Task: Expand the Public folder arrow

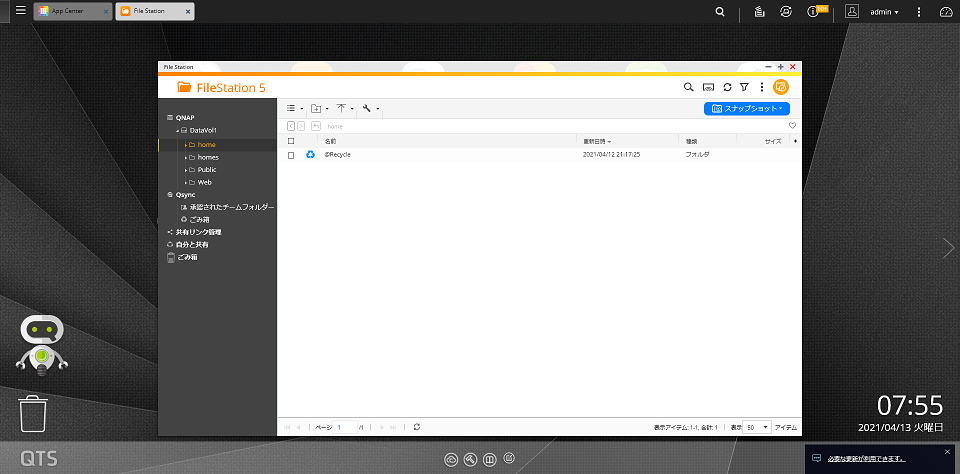Action: [186, 170]
